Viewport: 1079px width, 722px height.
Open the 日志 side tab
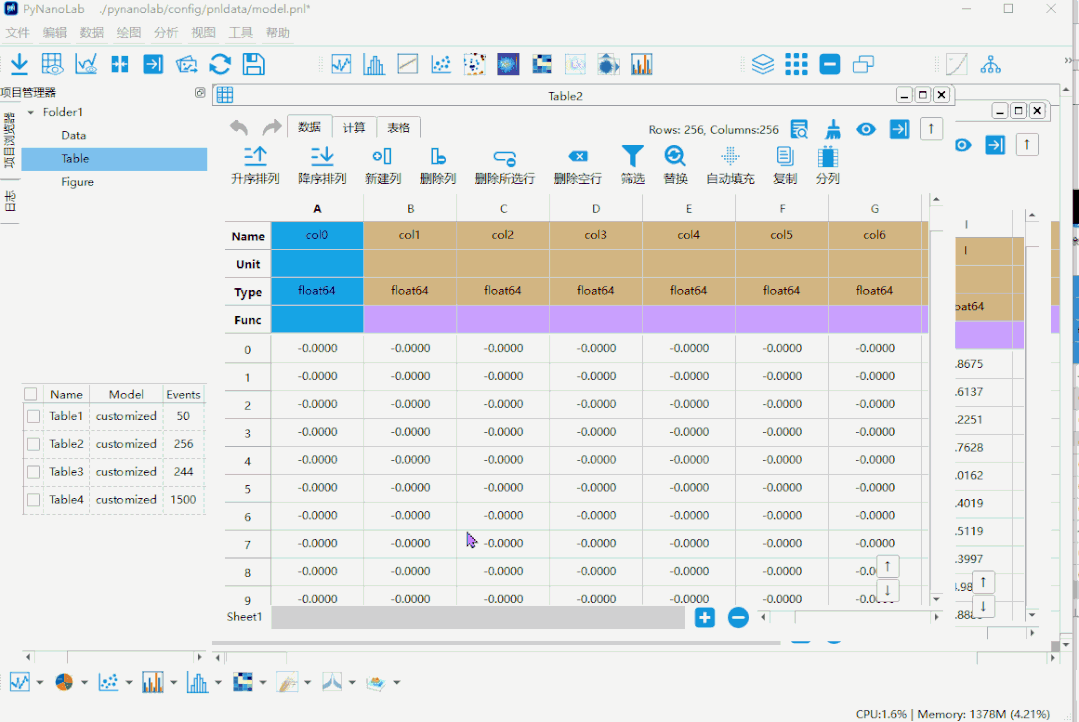click(10, 201)
